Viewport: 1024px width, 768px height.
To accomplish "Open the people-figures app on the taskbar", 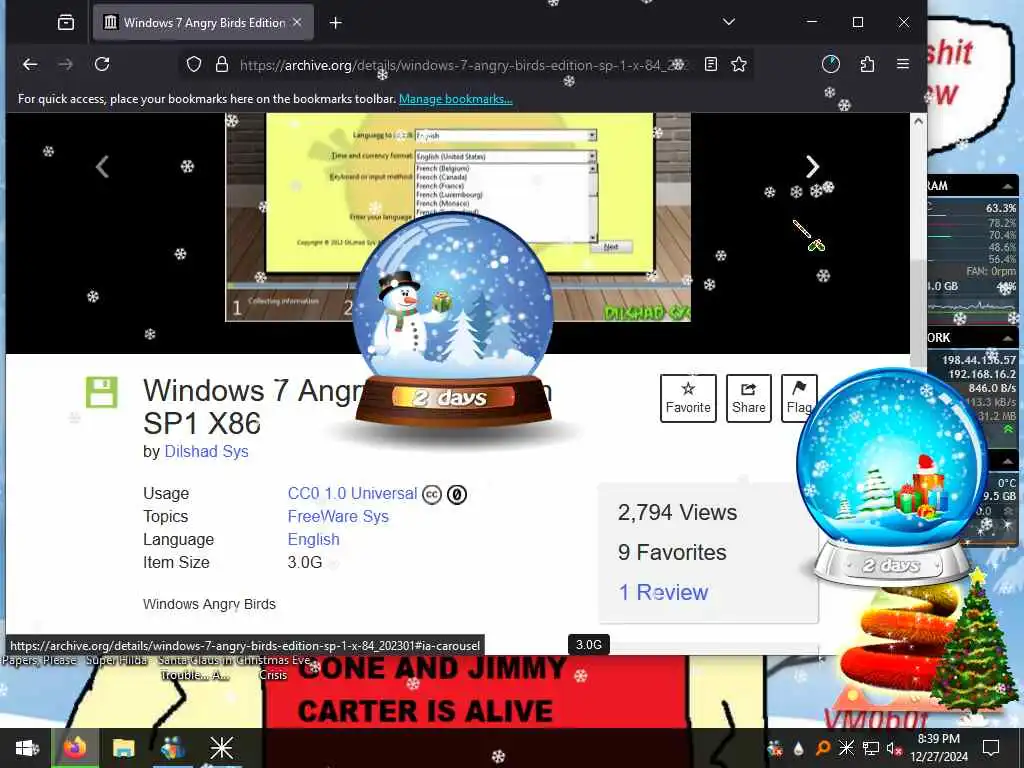I will [172, 748].
